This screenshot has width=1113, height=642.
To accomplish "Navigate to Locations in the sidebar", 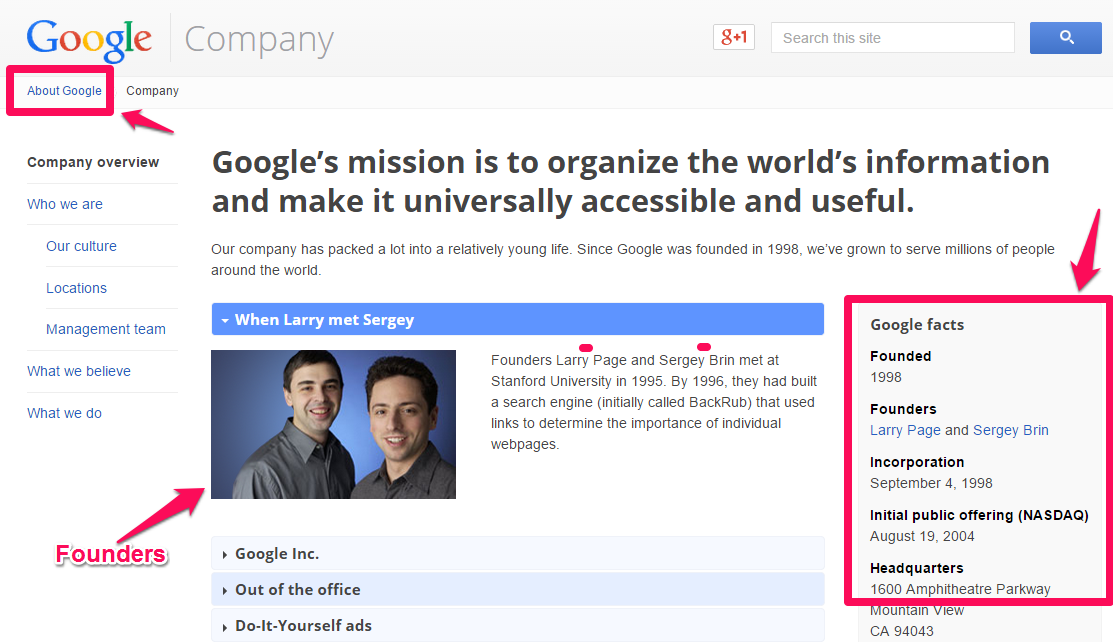I will pos(76,288).
